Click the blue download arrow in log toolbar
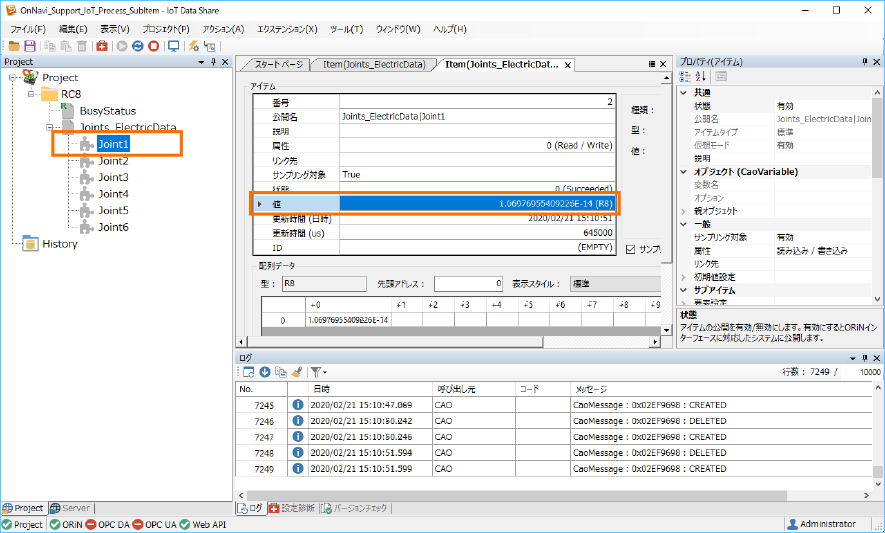Screen dimensions: 885x533 265,372
